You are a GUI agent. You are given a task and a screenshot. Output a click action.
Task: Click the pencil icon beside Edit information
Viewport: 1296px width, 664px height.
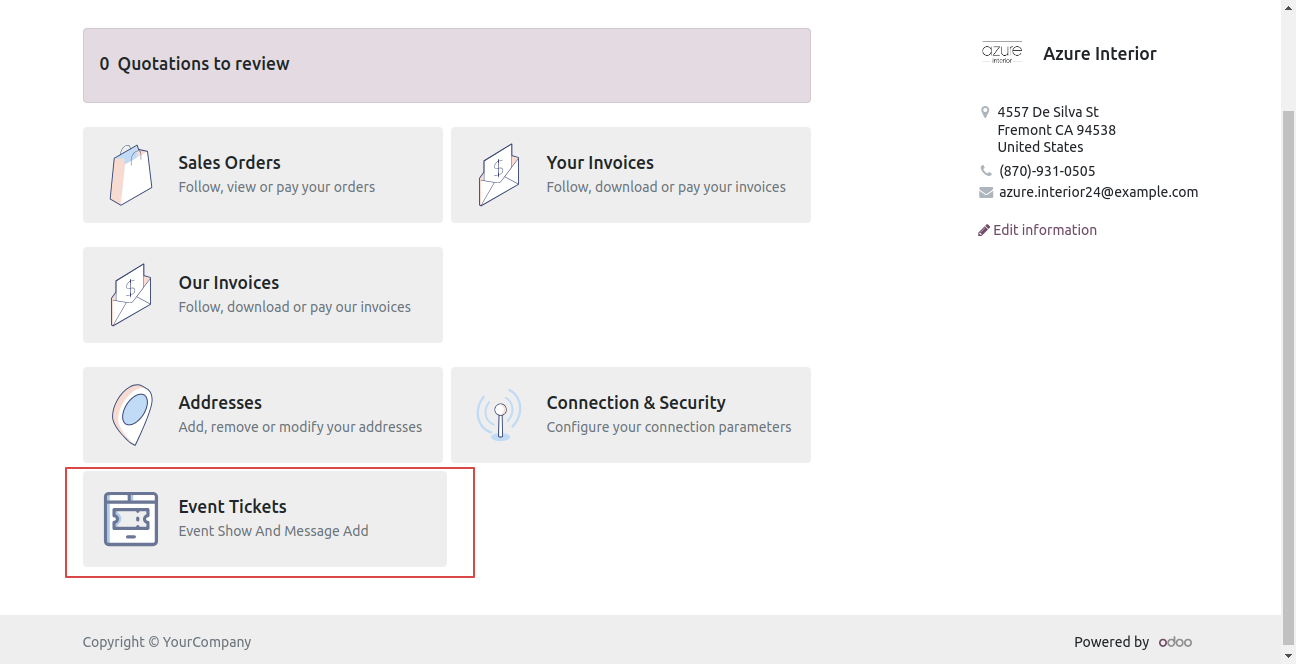click(984, 230)
